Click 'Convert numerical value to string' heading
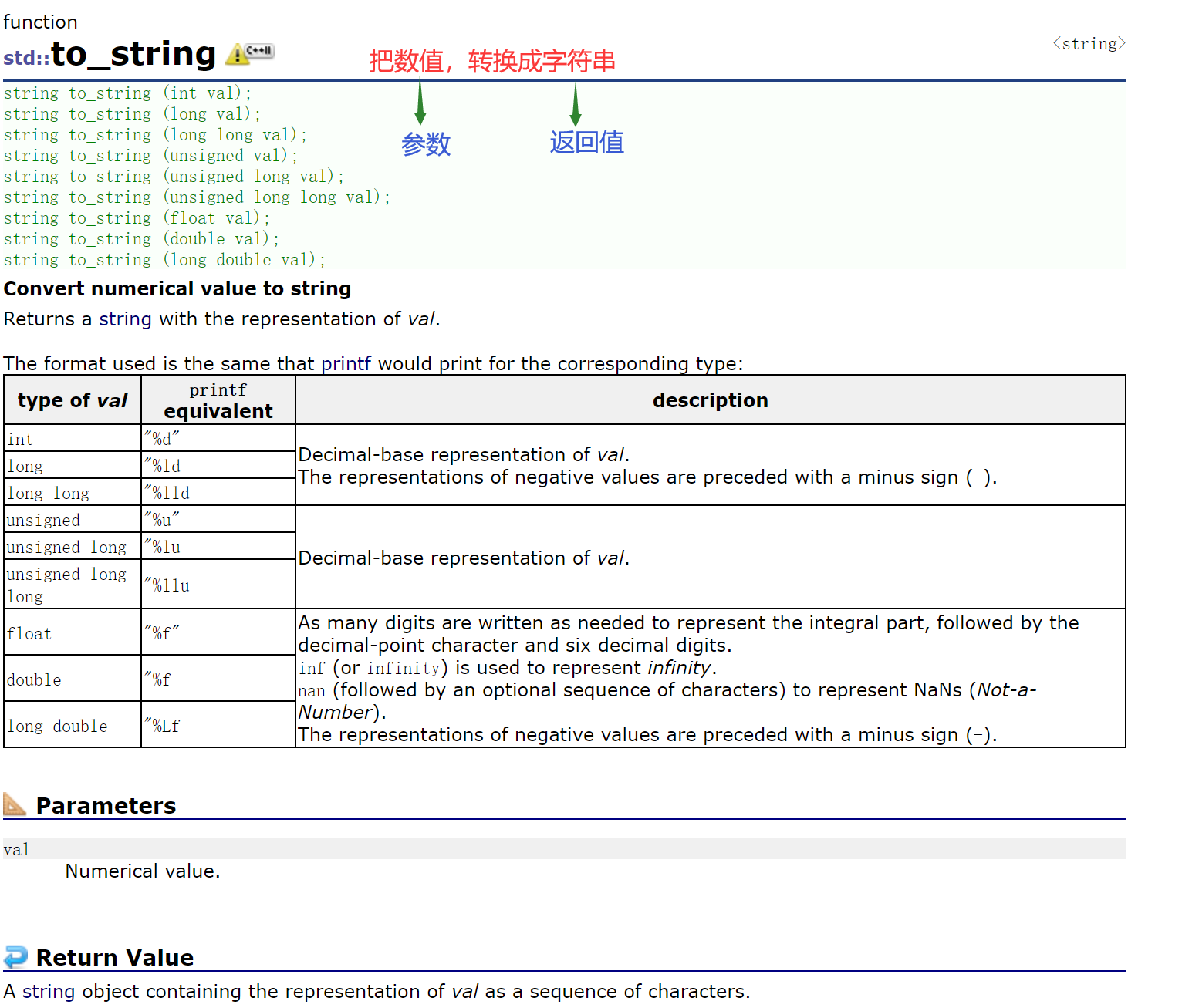This screenshot has height=1008, width=1182. (x=177, y=288)
